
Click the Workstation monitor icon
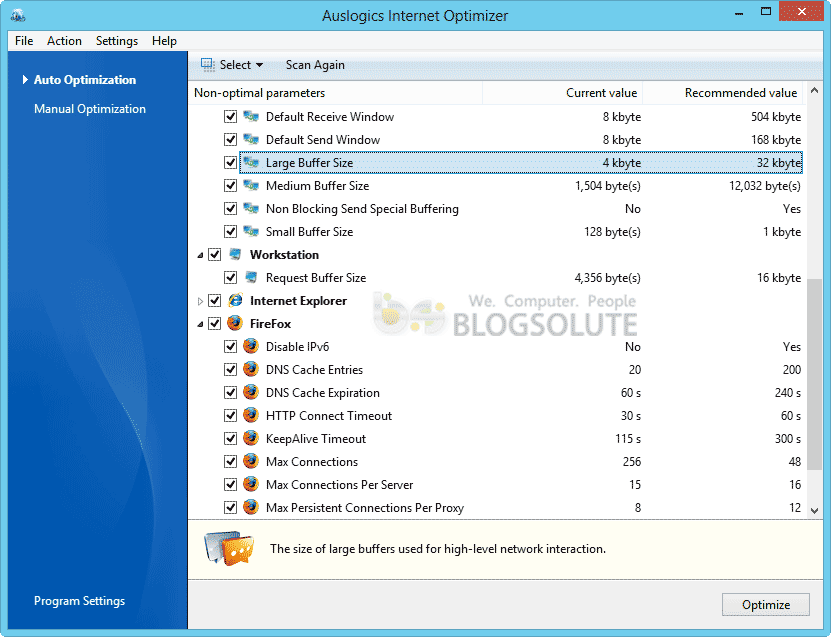tap(235, 254)
